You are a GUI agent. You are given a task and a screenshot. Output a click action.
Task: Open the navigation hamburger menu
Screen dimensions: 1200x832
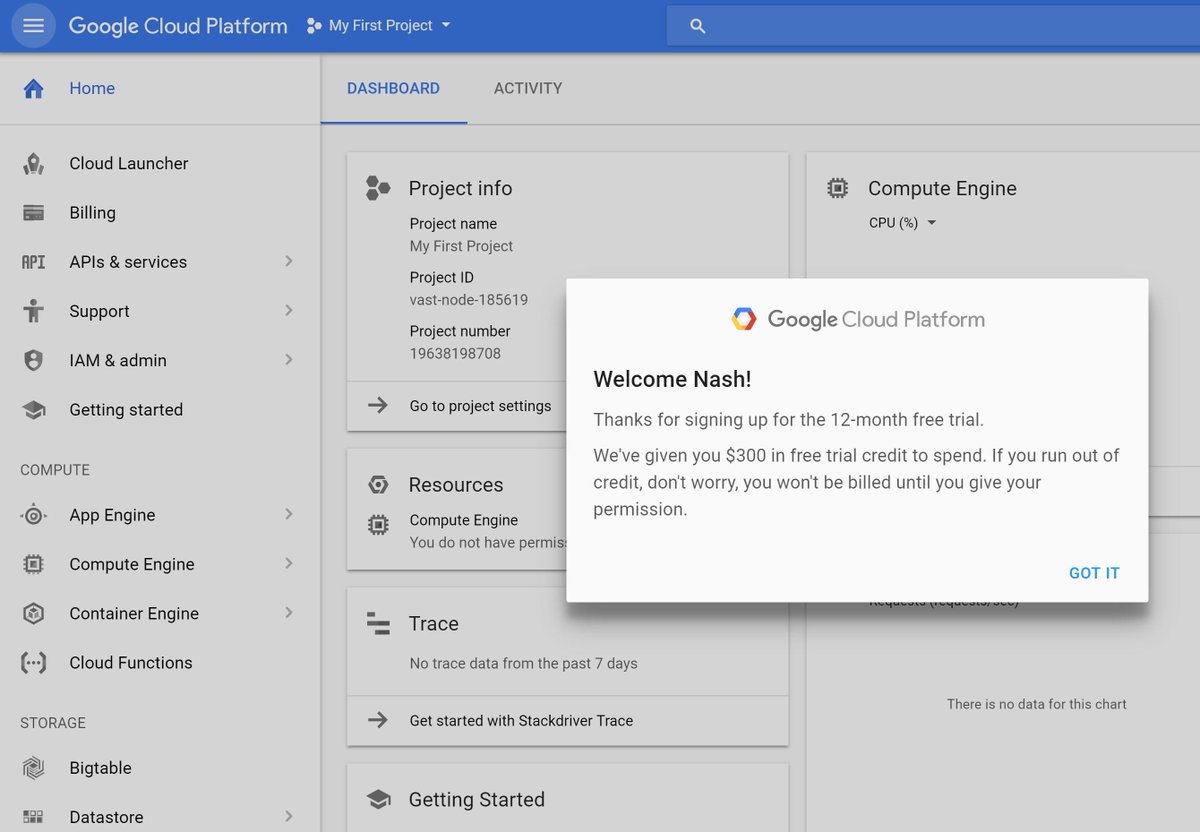33,25
